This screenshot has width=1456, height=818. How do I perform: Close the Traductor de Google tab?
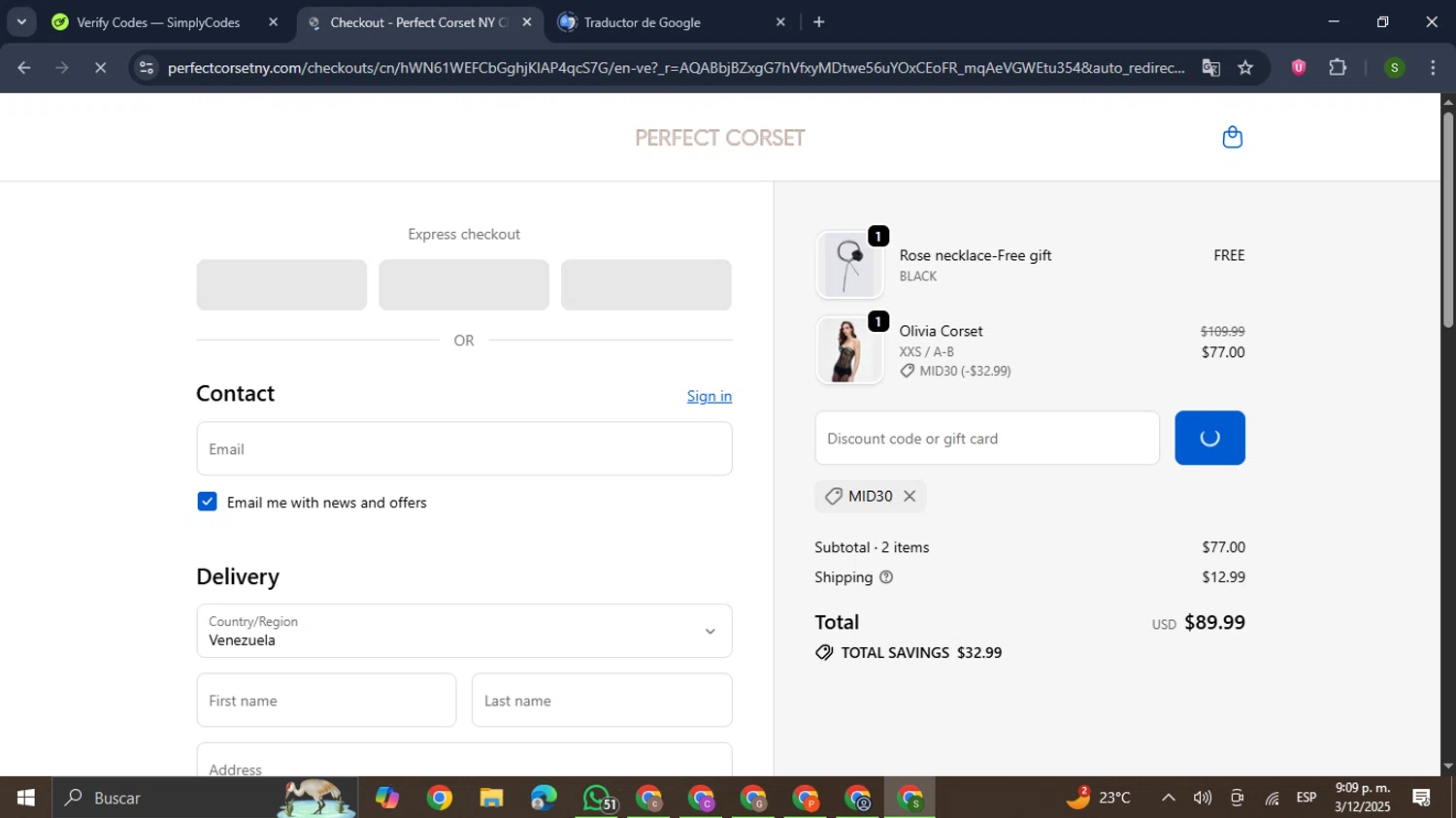tap(780, 22)
